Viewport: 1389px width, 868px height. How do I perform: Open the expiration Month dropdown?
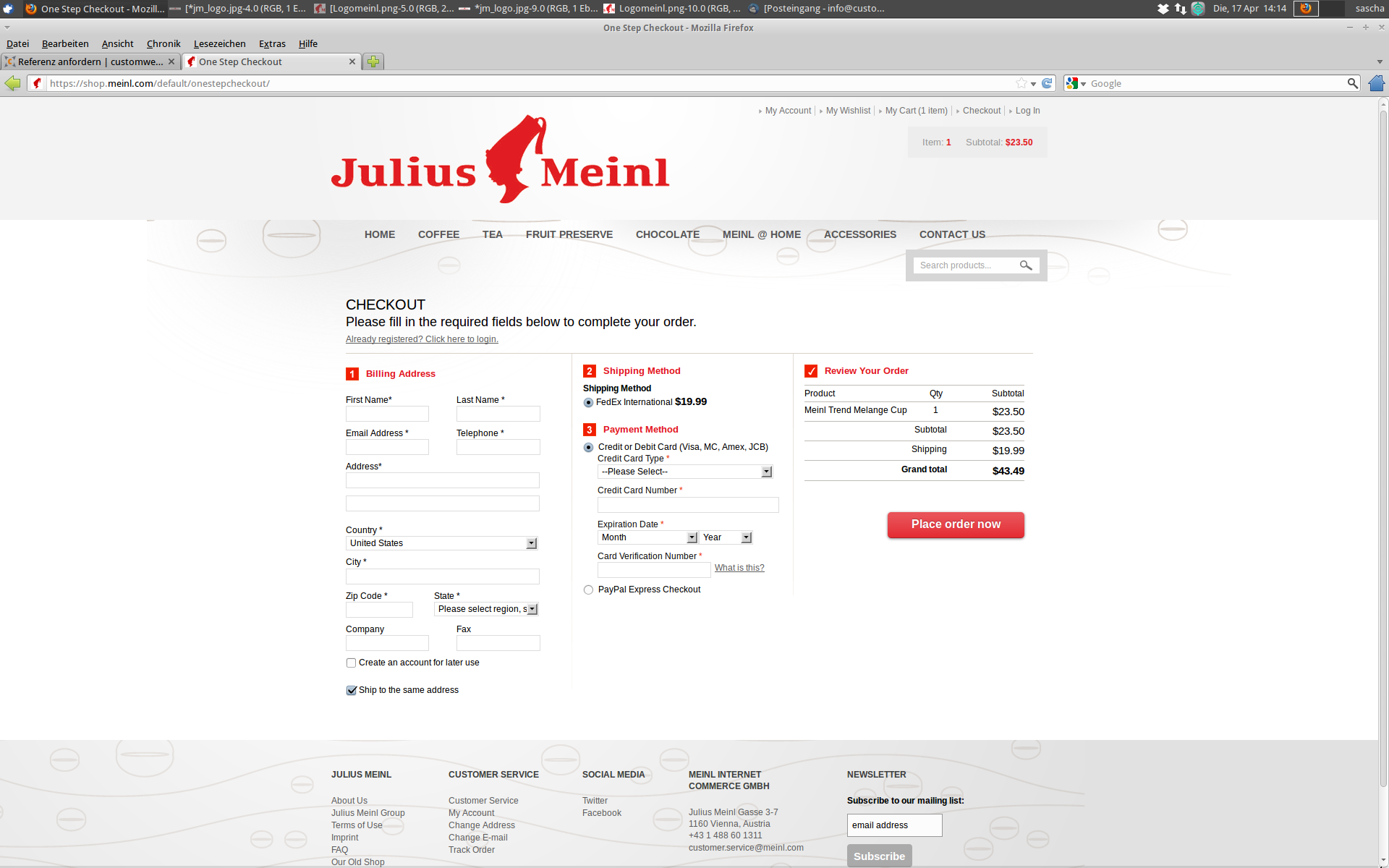coord(647,537)
